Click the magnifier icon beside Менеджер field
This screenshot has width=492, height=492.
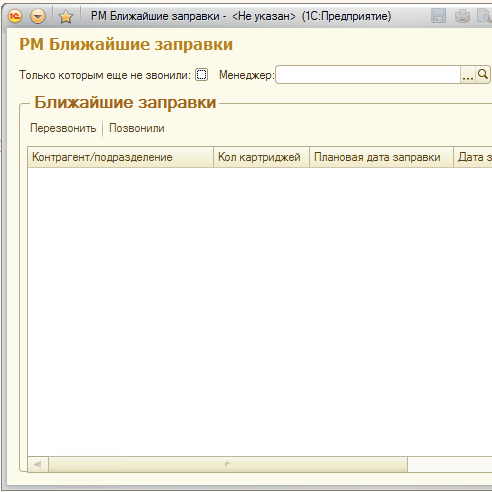(x=483, y=75)
